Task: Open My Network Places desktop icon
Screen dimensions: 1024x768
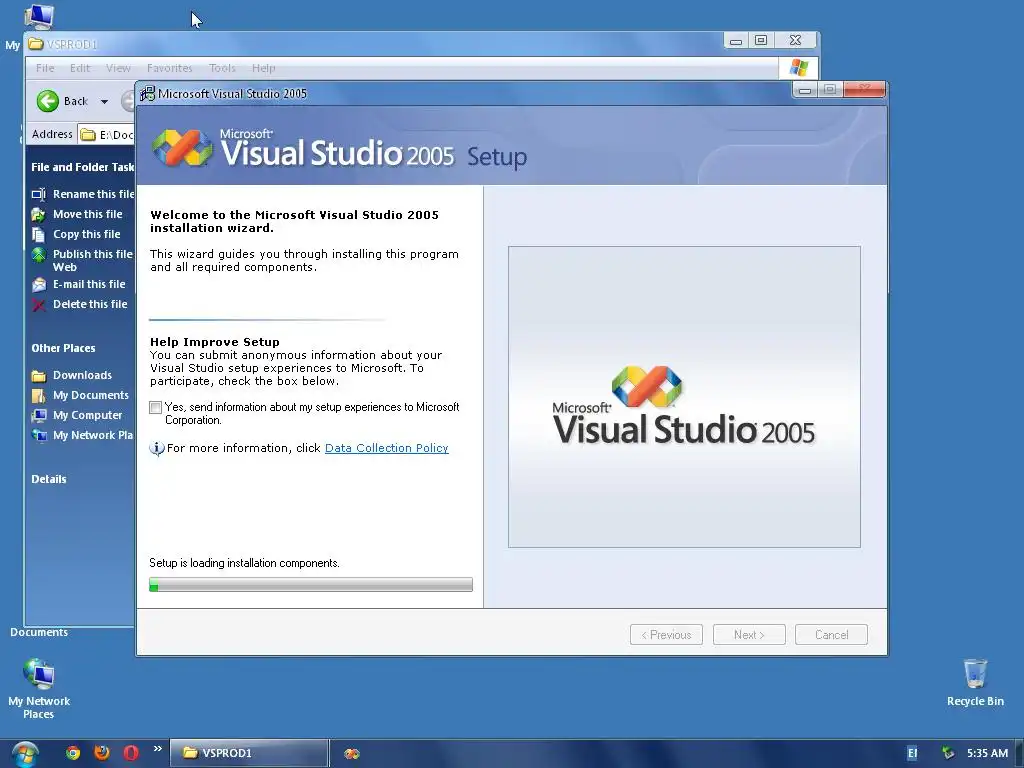Action: 39,689
